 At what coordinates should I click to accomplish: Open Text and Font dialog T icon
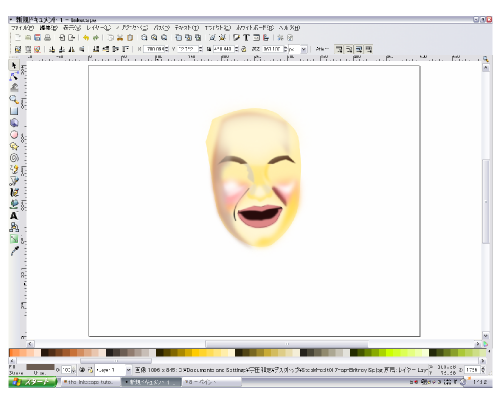(246, 38)
